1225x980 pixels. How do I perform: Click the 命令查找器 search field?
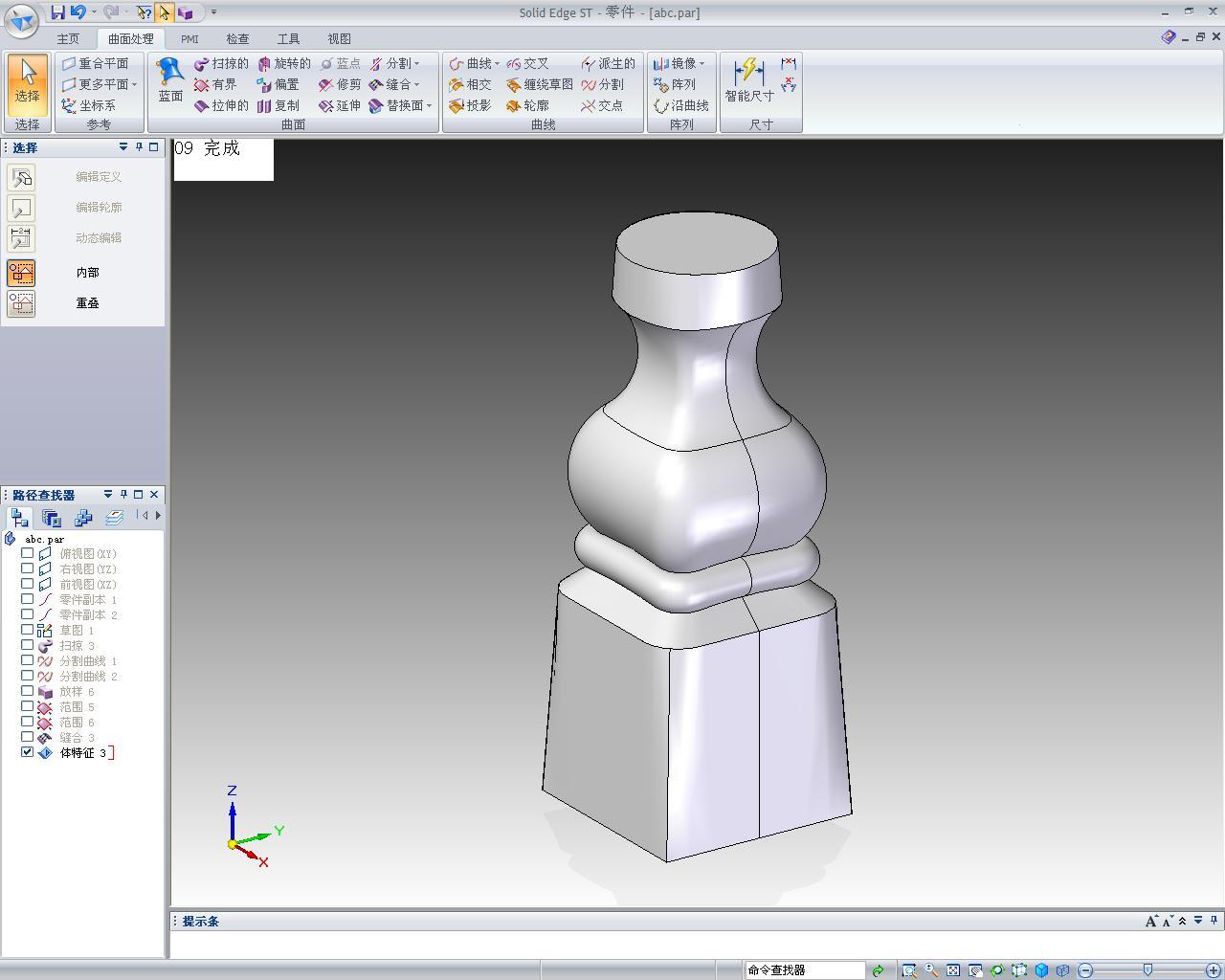click(805, 970)
